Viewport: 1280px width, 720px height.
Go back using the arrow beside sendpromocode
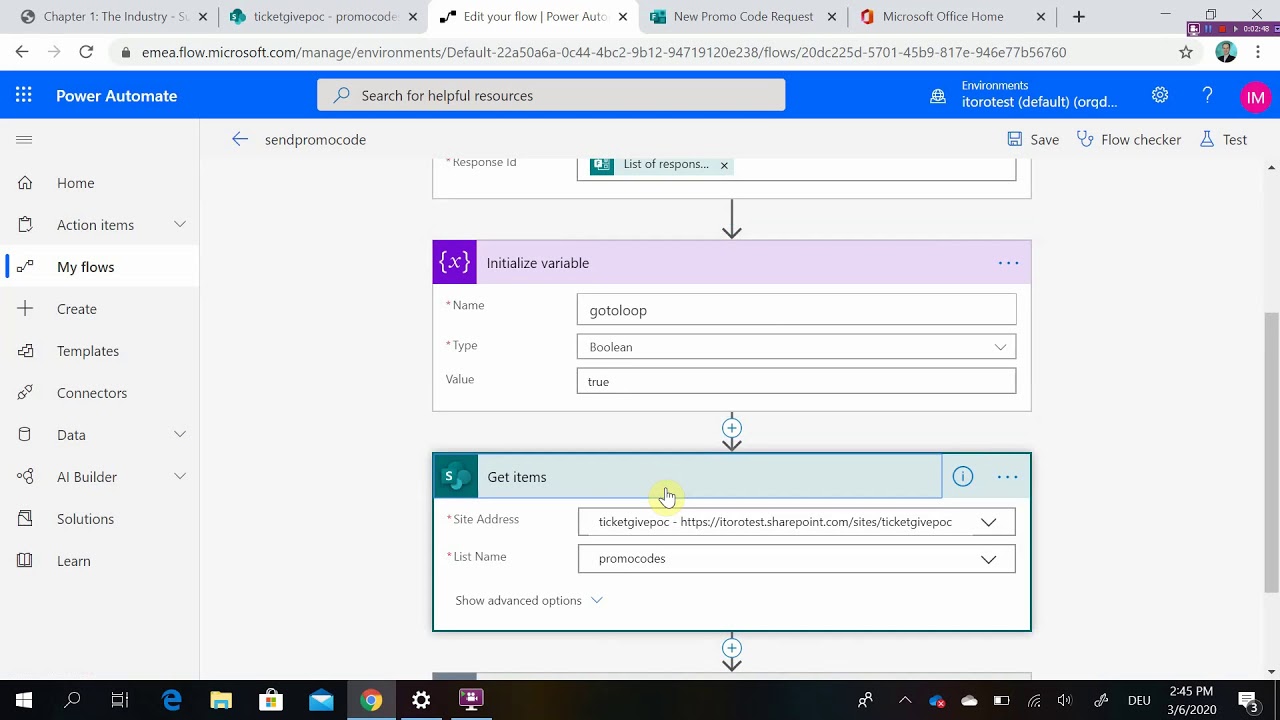240,139
